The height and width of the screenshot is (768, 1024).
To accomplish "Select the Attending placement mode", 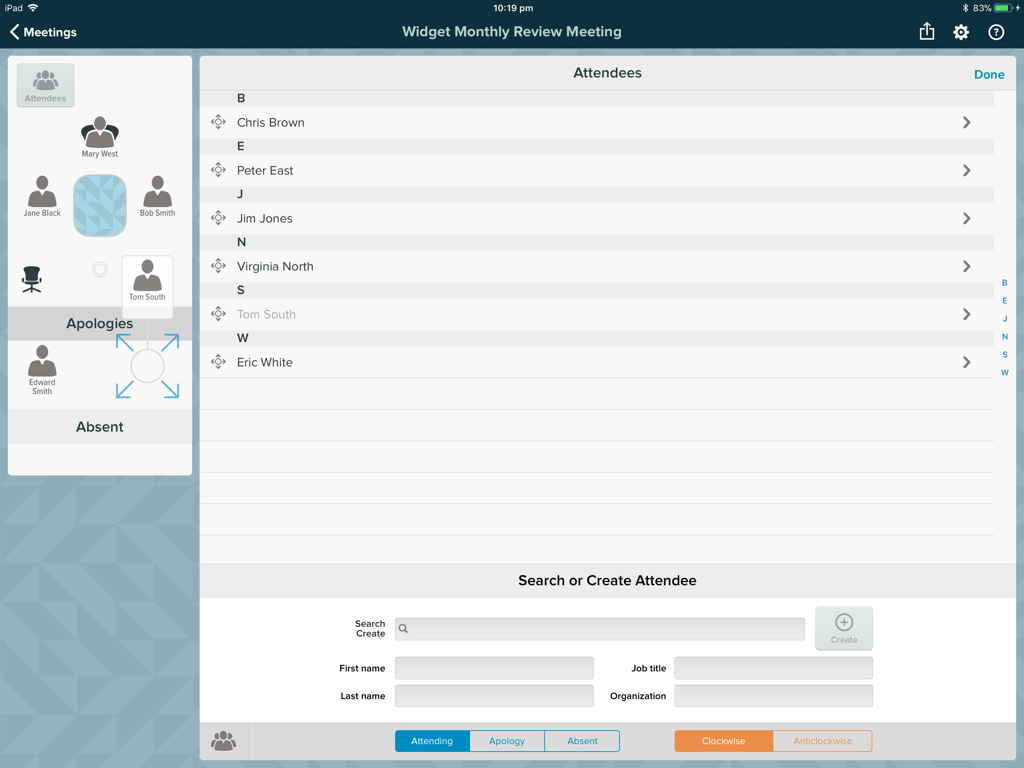I will click(x=431, y=741).
